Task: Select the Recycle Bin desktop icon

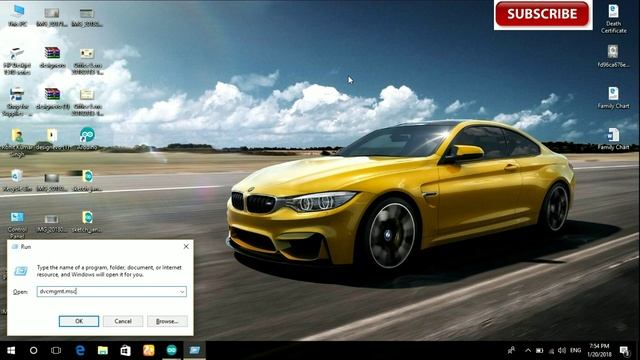Action: [17, 180]
